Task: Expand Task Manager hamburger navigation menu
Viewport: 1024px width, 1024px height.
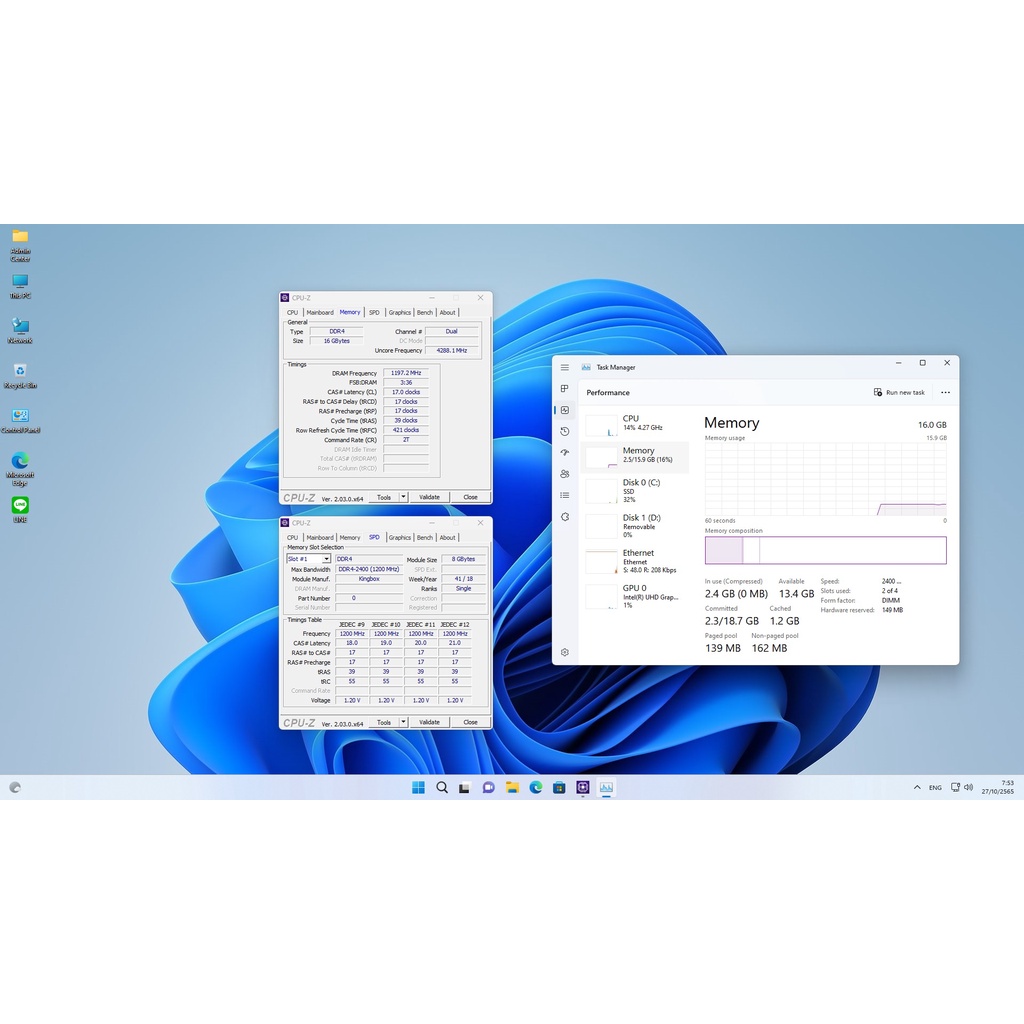Action: click(565, 367)
